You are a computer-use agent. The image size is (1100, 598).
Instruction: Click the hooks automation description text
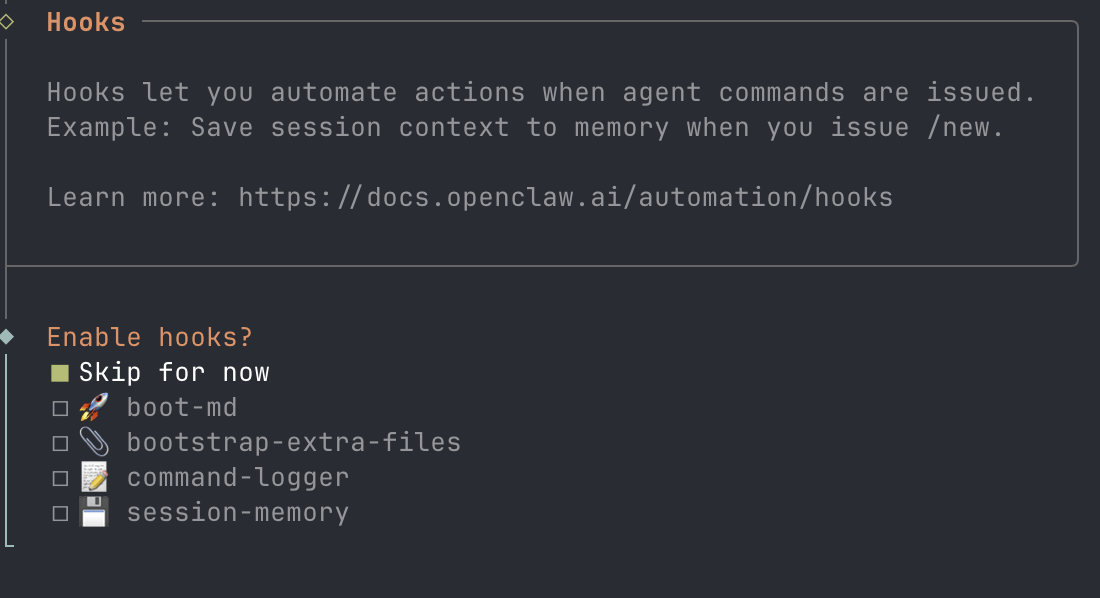(540, 92)
